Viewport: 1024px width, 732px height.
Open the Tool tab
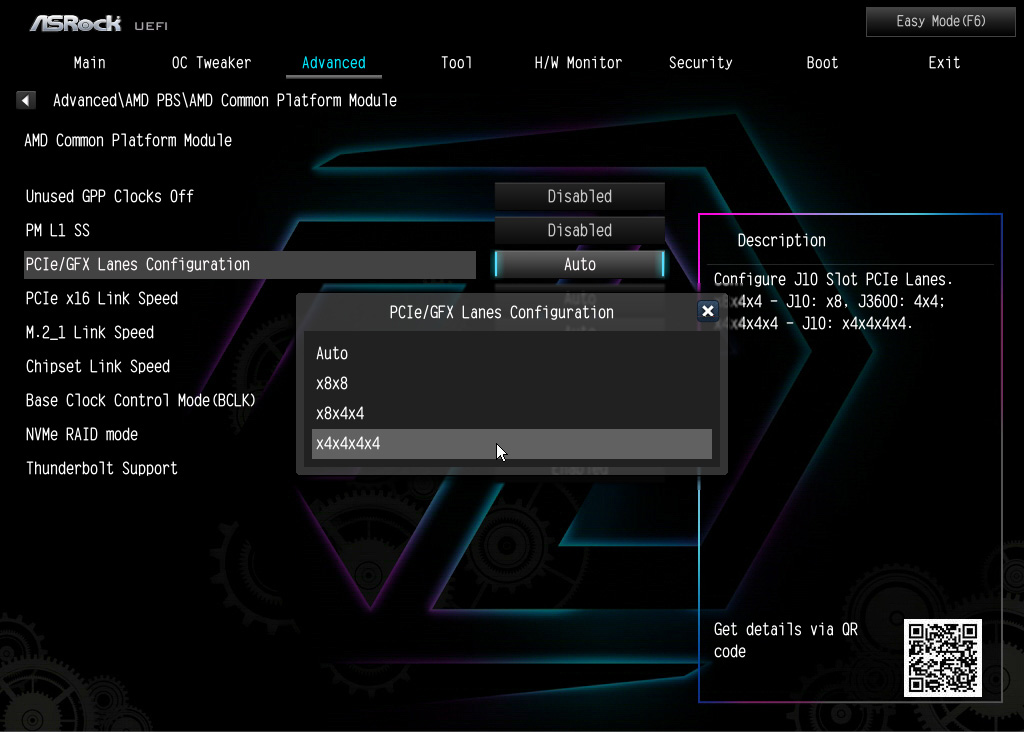click(x=456, y=63)
